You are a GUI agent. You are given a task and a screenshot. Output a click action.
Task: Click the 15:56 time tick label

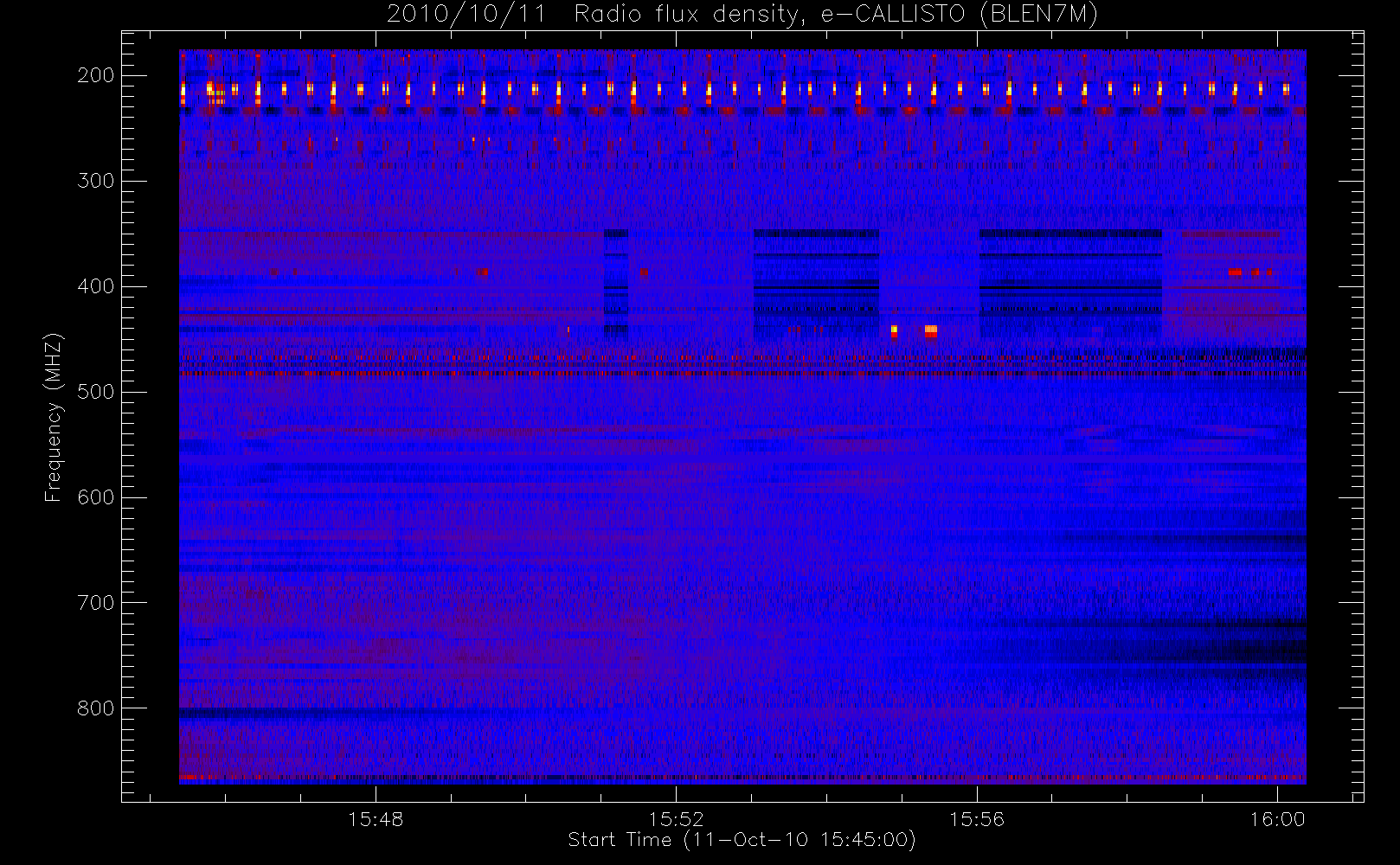tap(977, 819)
